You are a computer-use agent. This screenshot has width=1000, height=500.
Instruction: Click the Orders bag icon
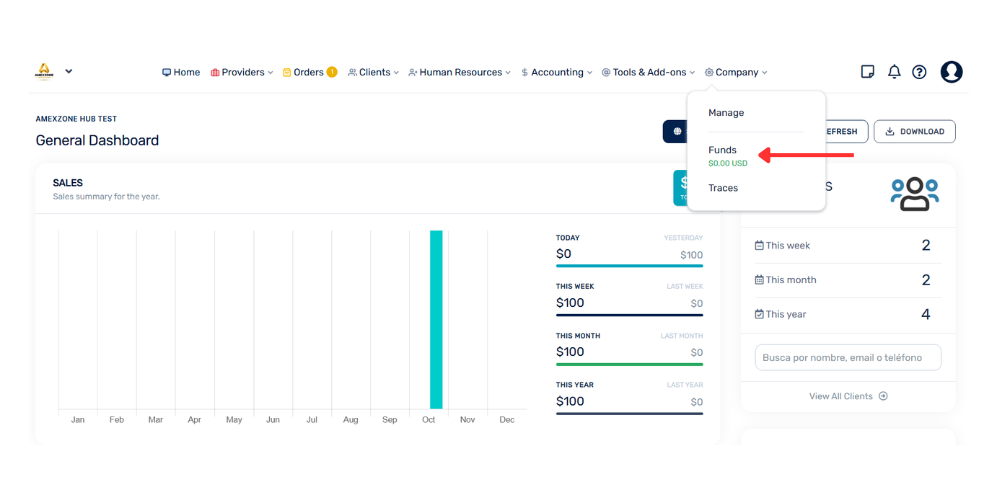pos(287,73)
